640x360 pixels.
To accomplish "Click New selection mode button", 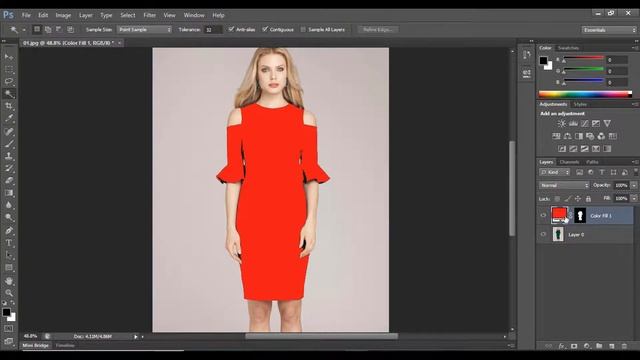I will (x=37, y=29).
